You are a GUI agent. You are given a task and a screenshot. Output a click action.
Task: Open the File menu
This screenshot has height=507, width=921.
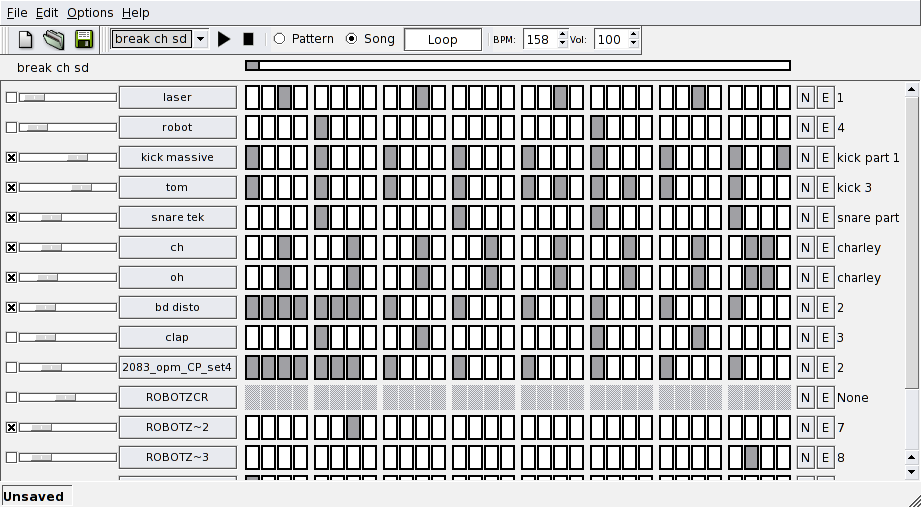click(17, 12)
